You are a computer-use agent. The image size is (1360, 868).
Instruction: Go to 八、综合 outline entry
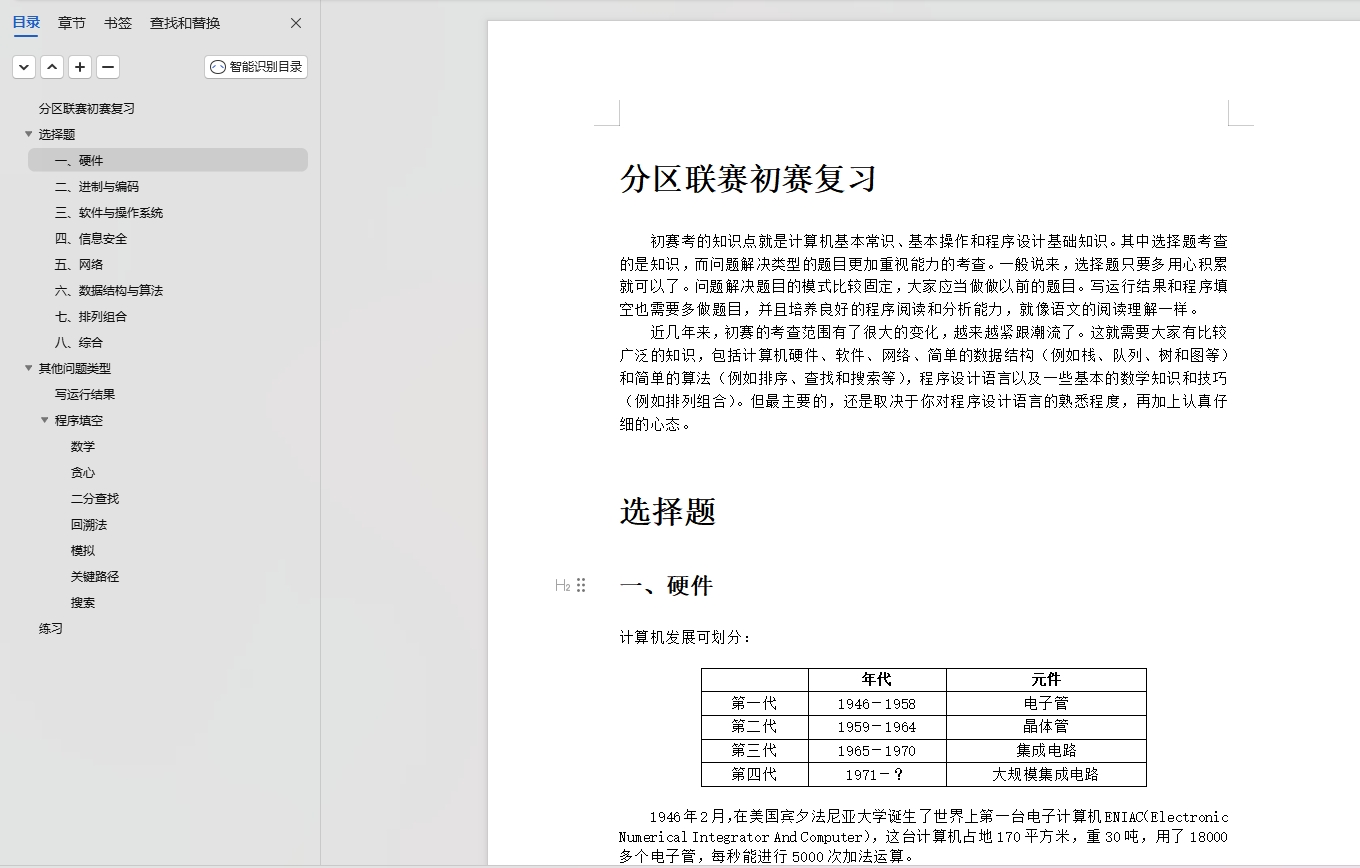79,342
